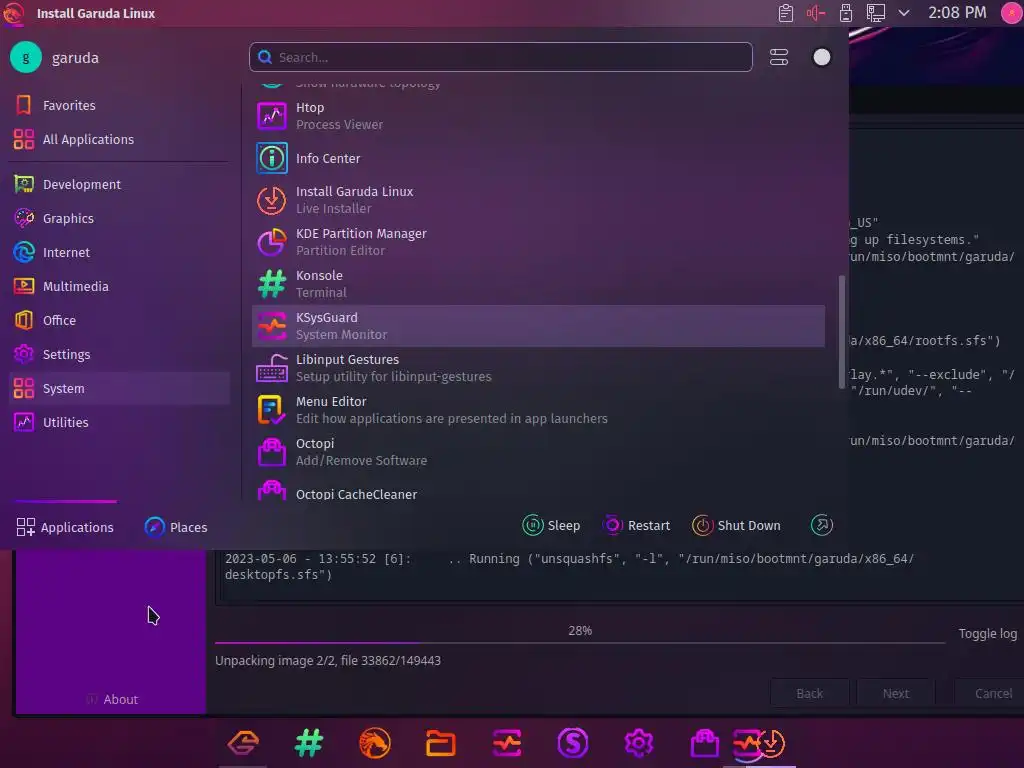Open the Office category
Viewport: 1024px width, 768px height.
(120, 320)
